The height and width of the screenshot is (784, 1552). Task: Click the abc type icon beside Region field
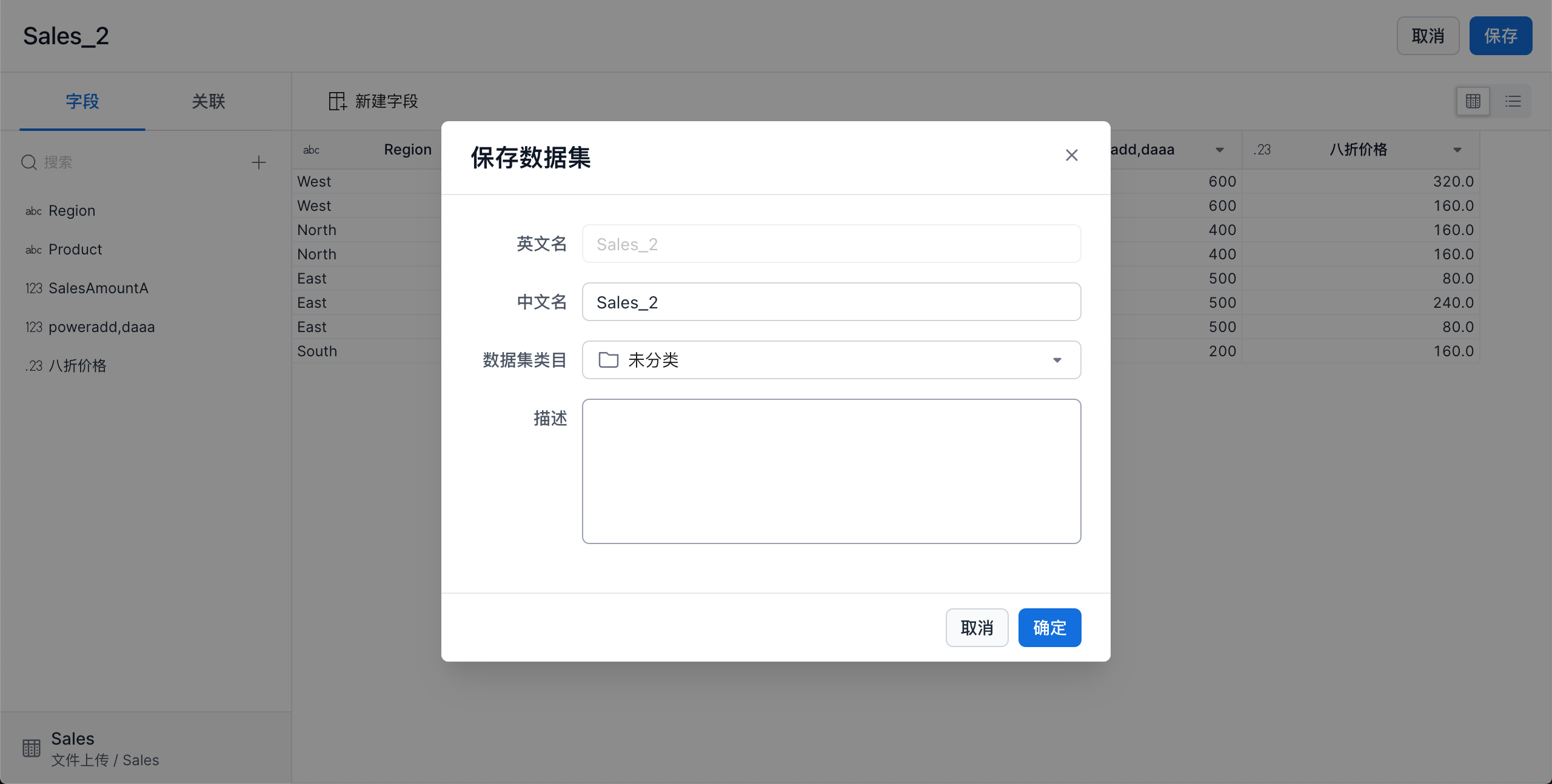pyautogui.click(x=33, y=211)
